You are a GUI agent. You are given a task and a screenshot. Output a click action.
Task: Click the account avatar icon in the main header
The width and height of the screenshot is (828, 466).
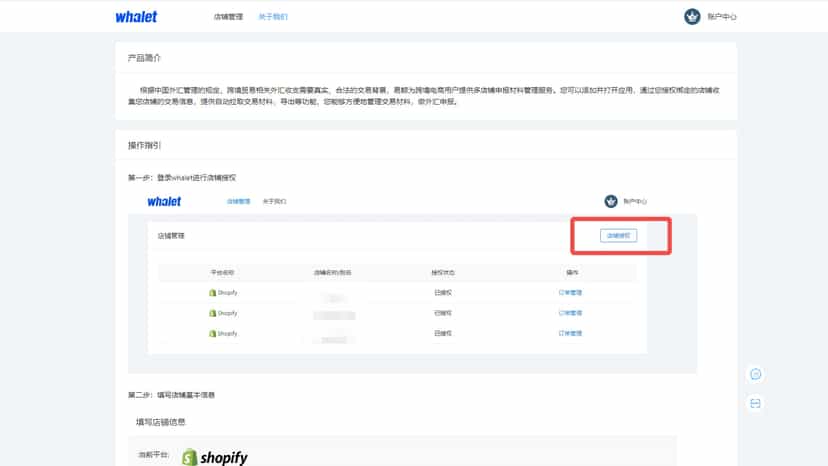692,16
